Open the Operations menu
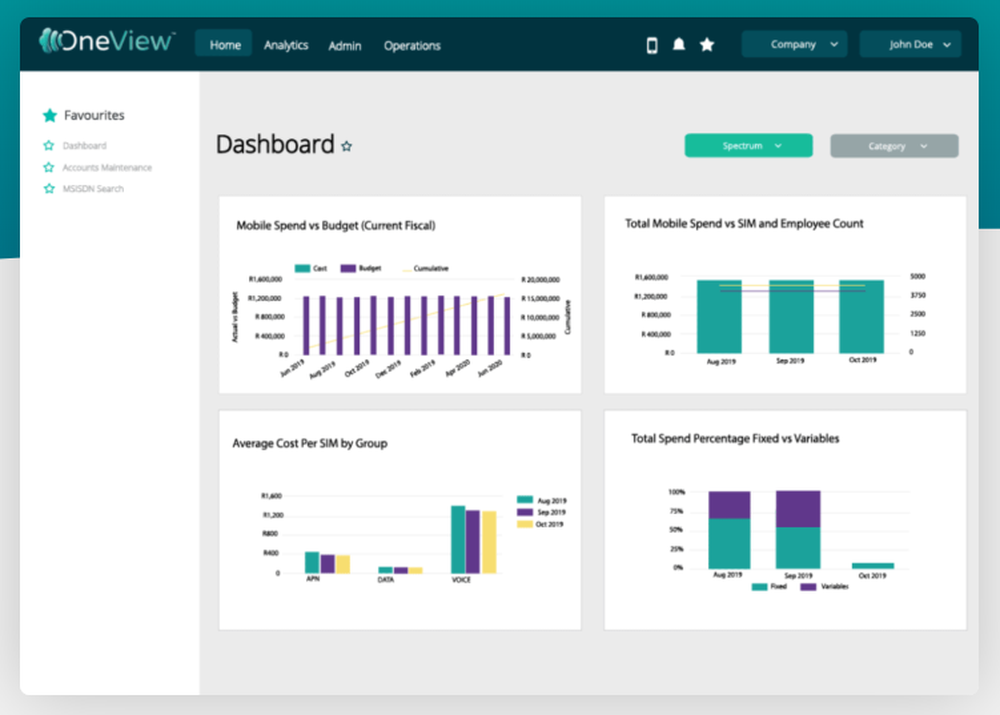1000x715 pixels. coord(412,46)
